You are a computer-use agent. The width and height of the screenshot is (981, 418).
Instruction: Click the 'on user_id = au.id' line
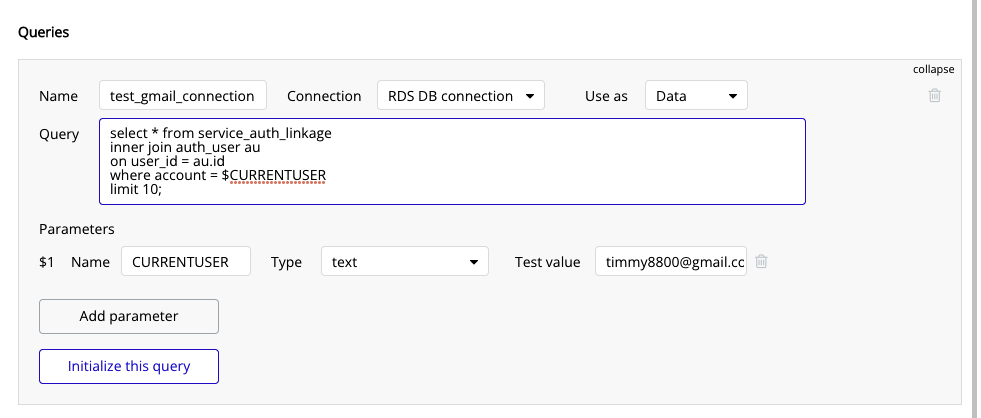167,162
